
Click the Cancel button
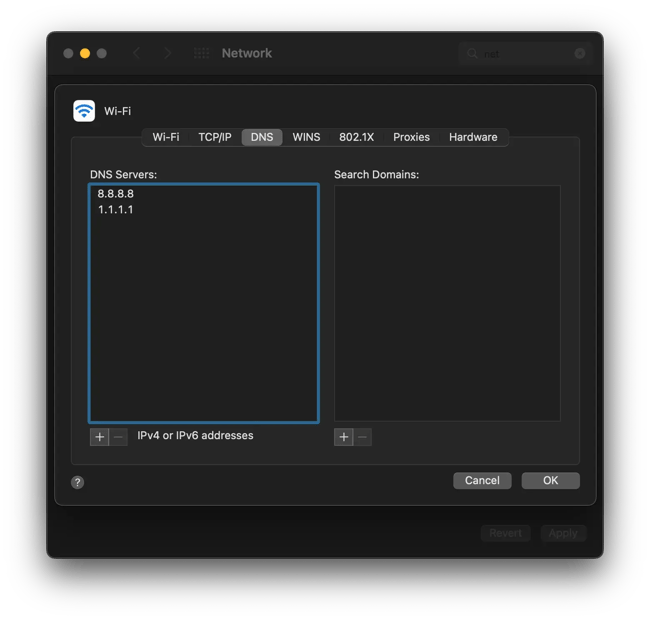482,480
